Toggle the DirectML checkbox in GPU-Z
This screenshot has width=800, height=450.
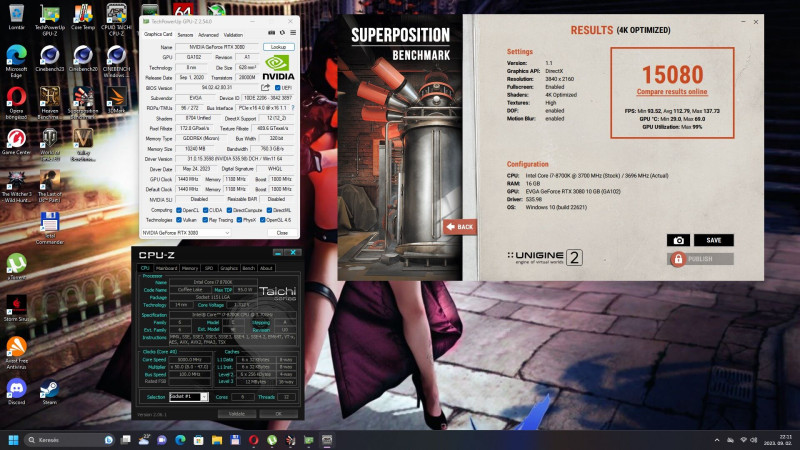pyautogui.click(x=269, y=210)
